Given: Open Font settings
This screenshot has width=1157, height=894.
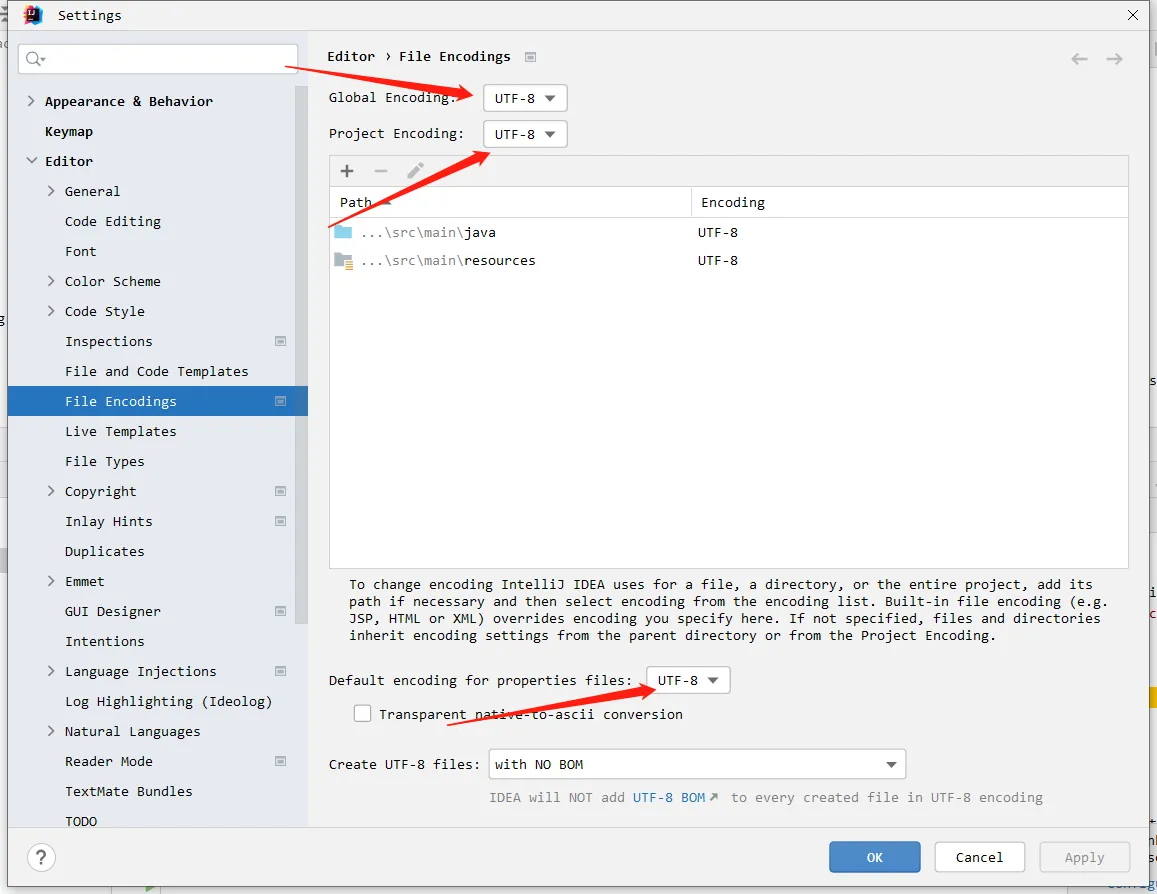Looking at the screenshot, I should (x=80, y=252).
